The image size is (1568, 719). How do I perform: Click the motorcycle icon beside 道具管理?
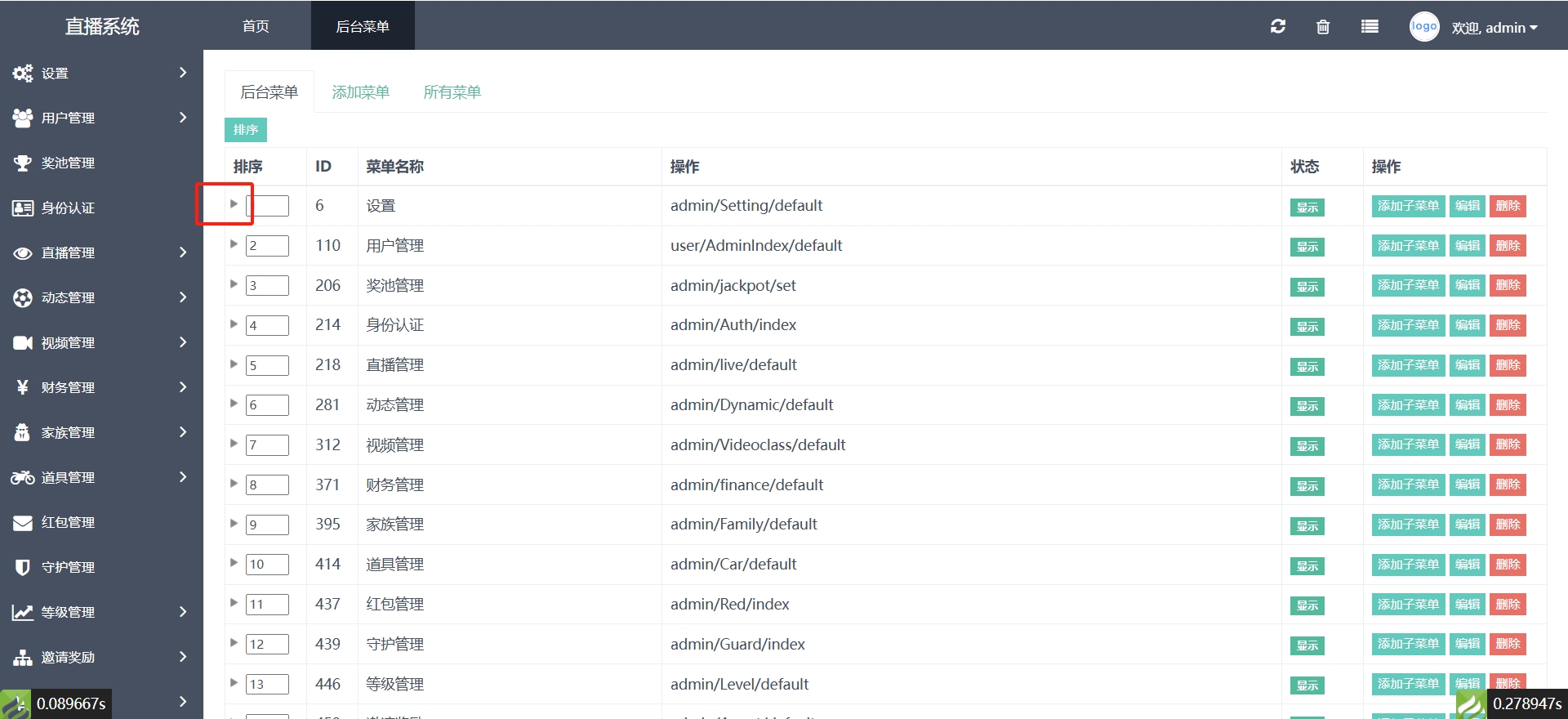(22, 477)
